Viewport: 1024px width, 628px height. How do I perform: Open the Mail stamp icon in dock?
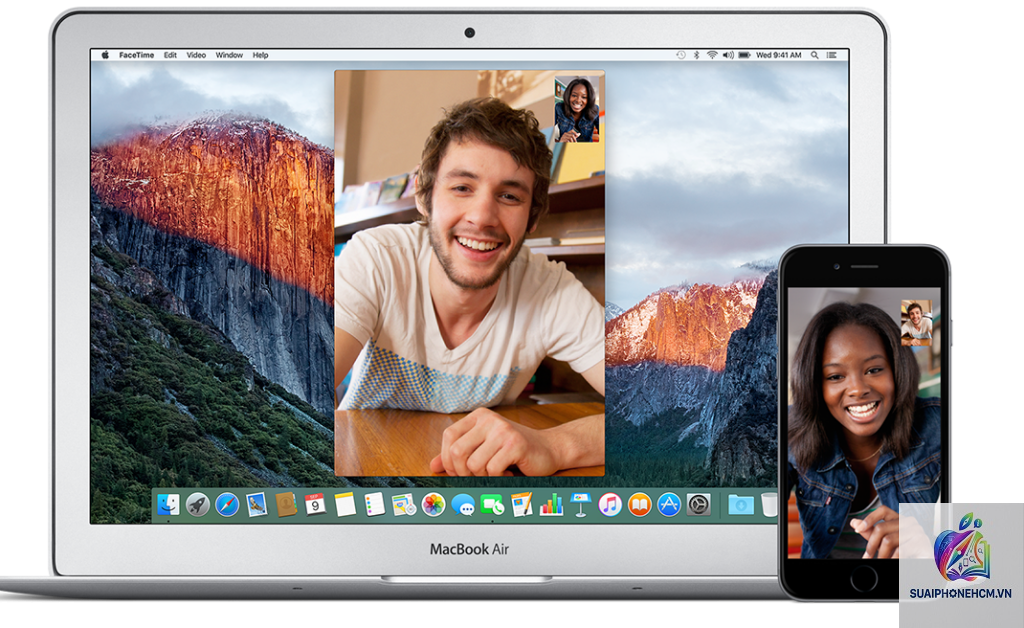point(257,505)
